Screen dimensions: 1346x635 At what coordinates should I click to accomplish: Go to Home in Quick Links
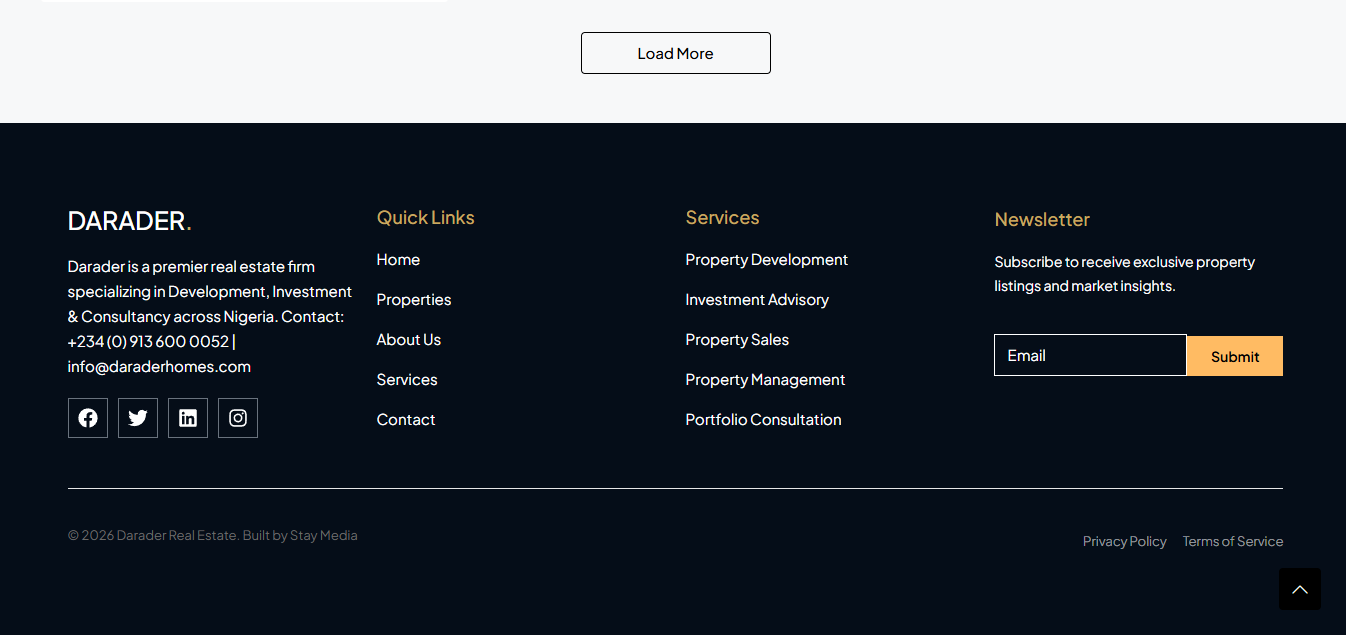coord(398,260)
